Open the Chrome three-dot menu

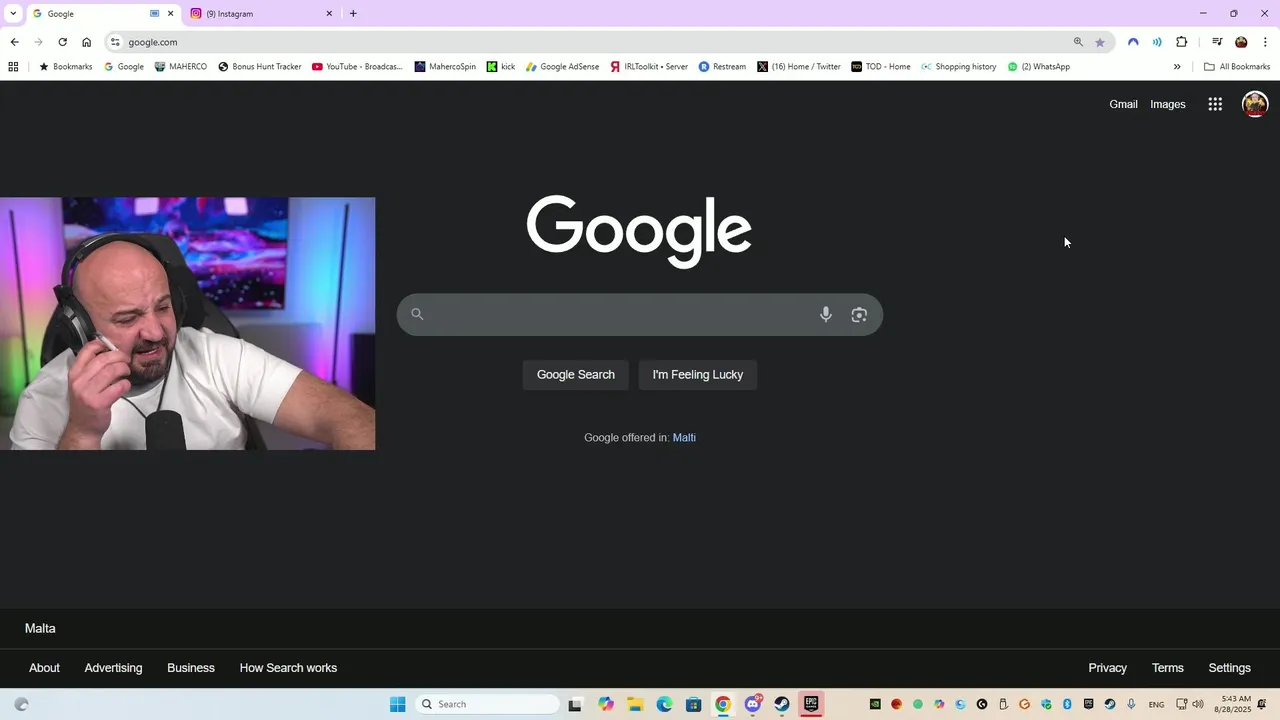[x=1265, y=42]
